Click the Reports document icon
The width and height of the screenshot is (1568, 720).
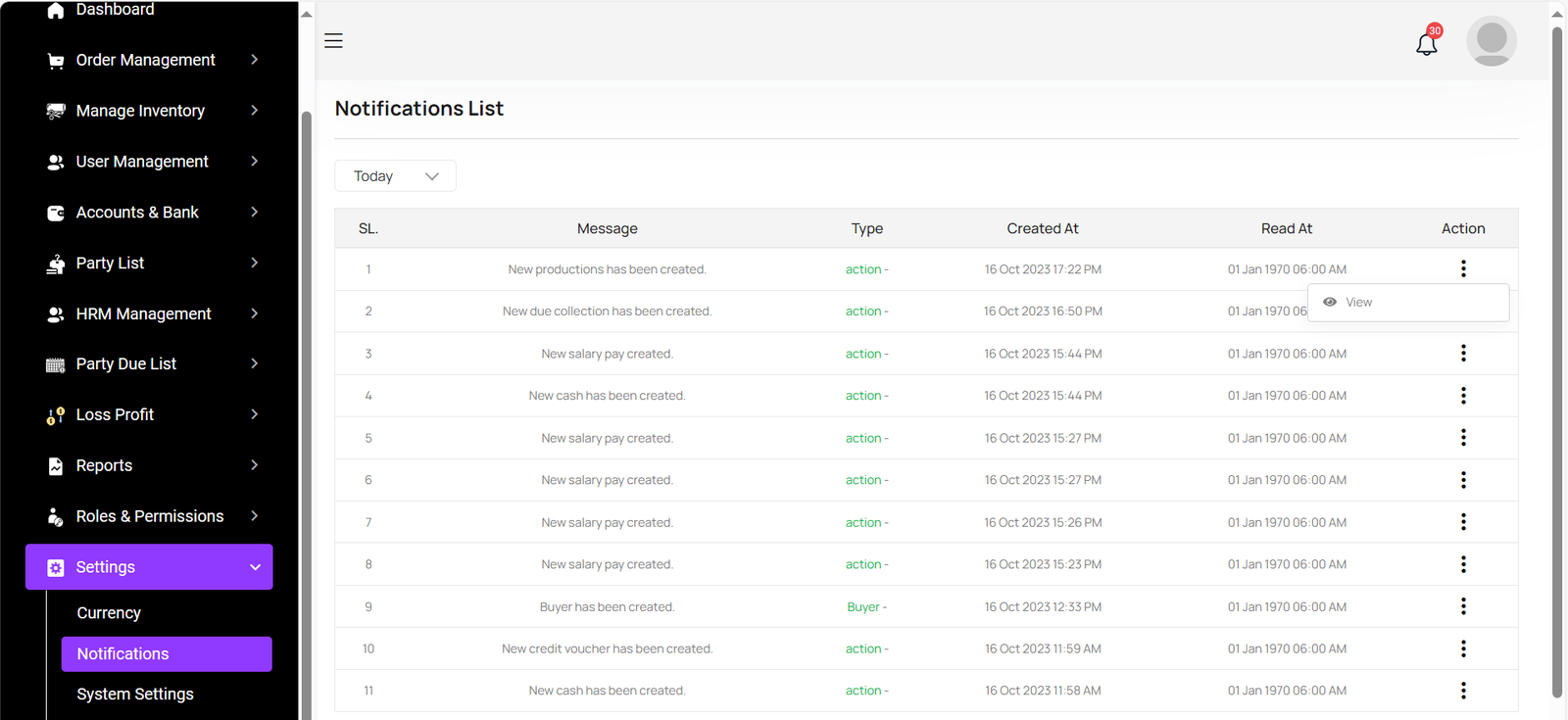click(x=56, y=466)
